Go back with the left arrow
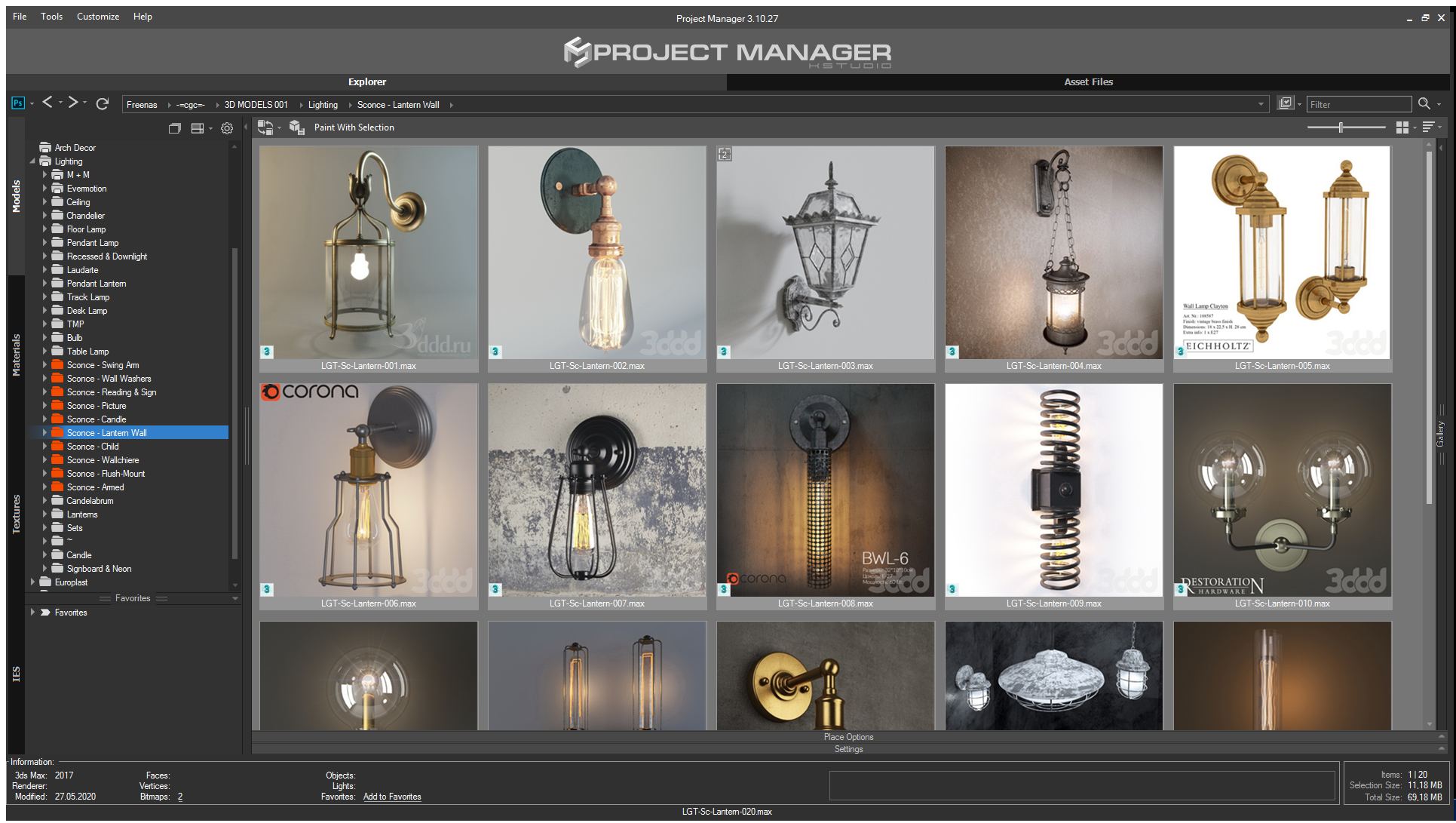This screenshot has height=823, width=1456. click(x=48, y=103)
